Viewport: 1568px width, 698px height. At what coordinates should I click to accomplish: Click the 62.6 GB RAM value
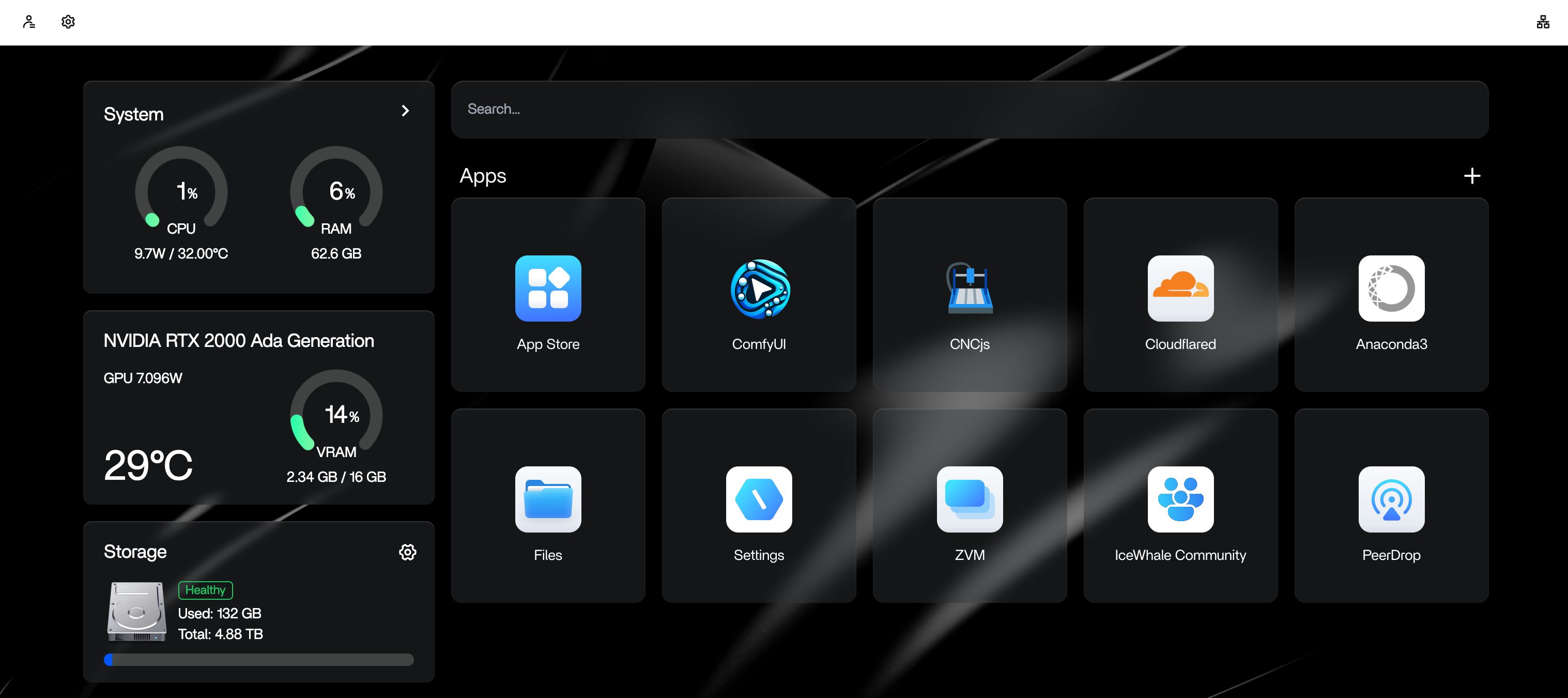tap(336, 253)
